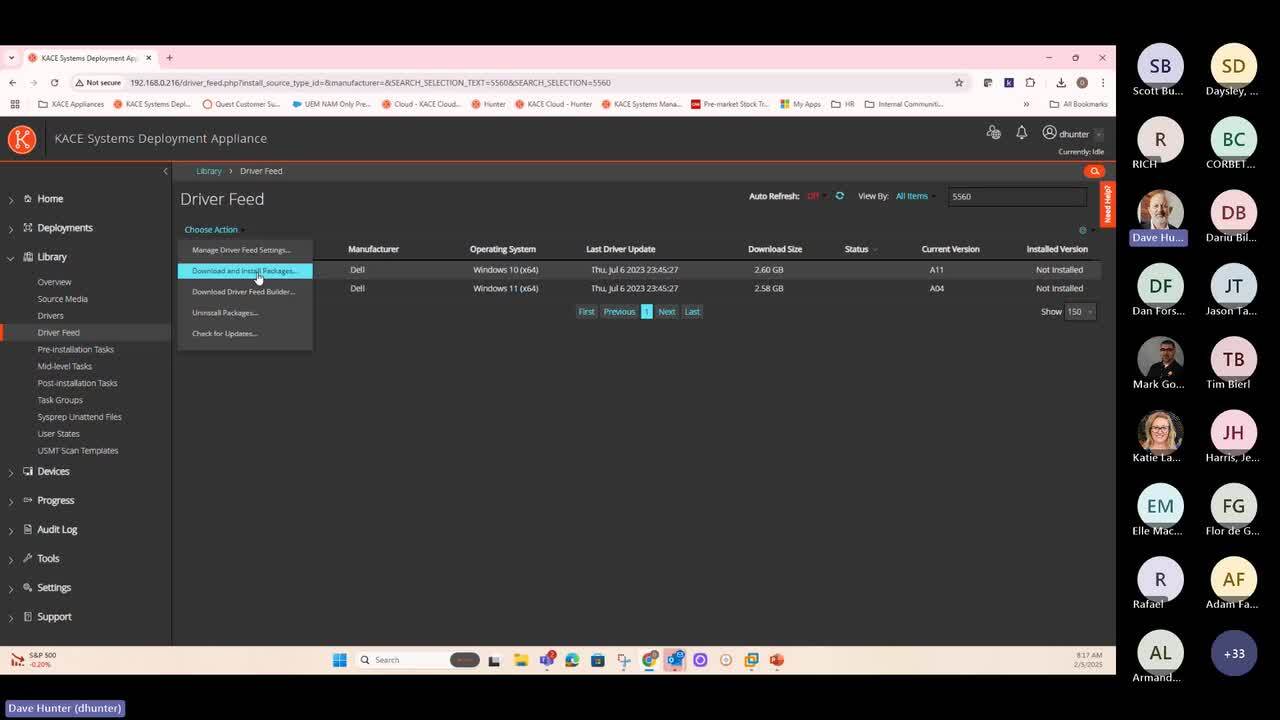This screenshot has height=720, width=1280.
Task: Open the notifications bell
Action: pyautogui.click(x=1021, y=133)
